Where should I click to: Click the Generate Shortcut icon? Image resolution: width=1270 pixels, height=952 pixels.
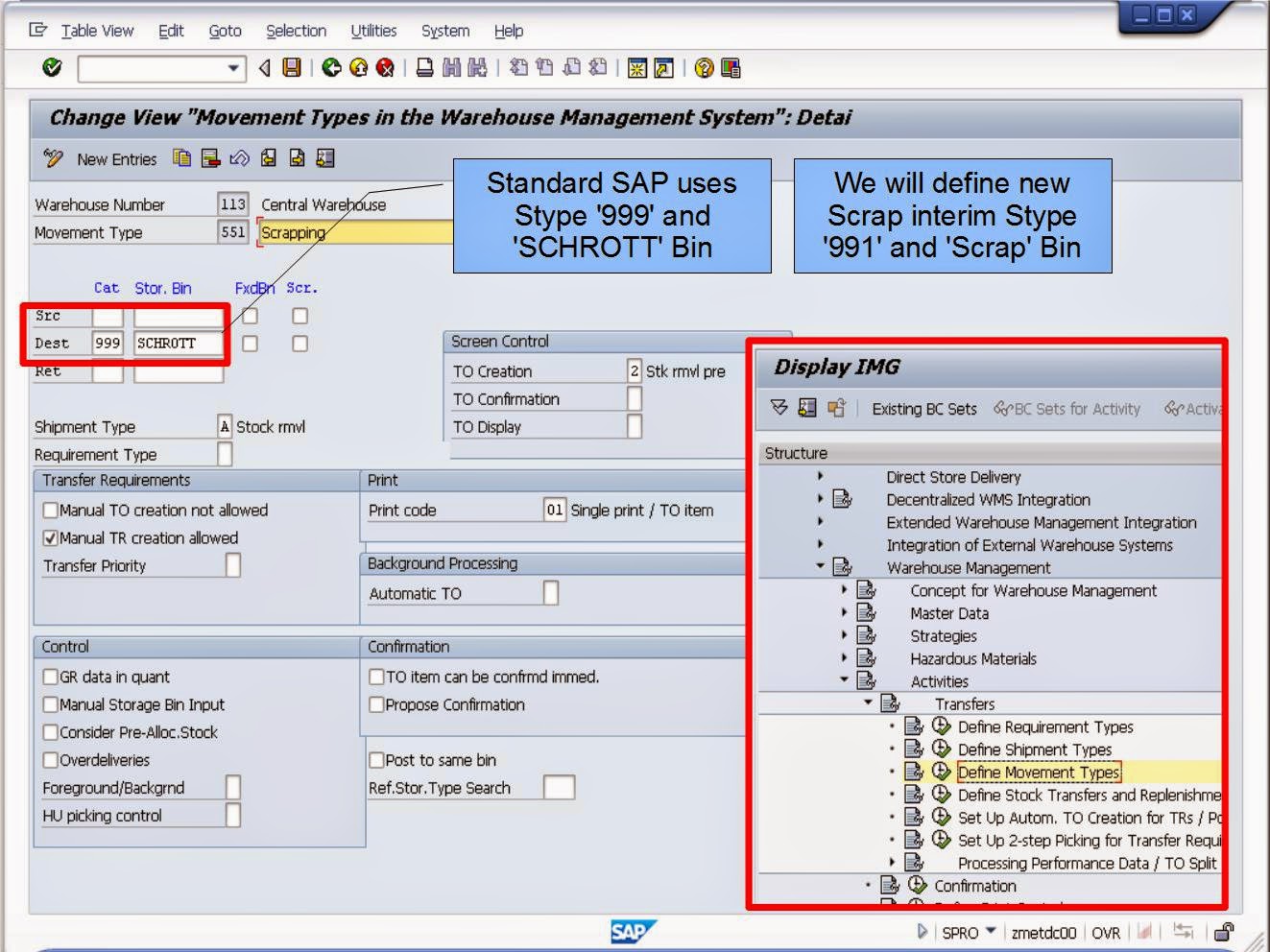click(663, 67)
